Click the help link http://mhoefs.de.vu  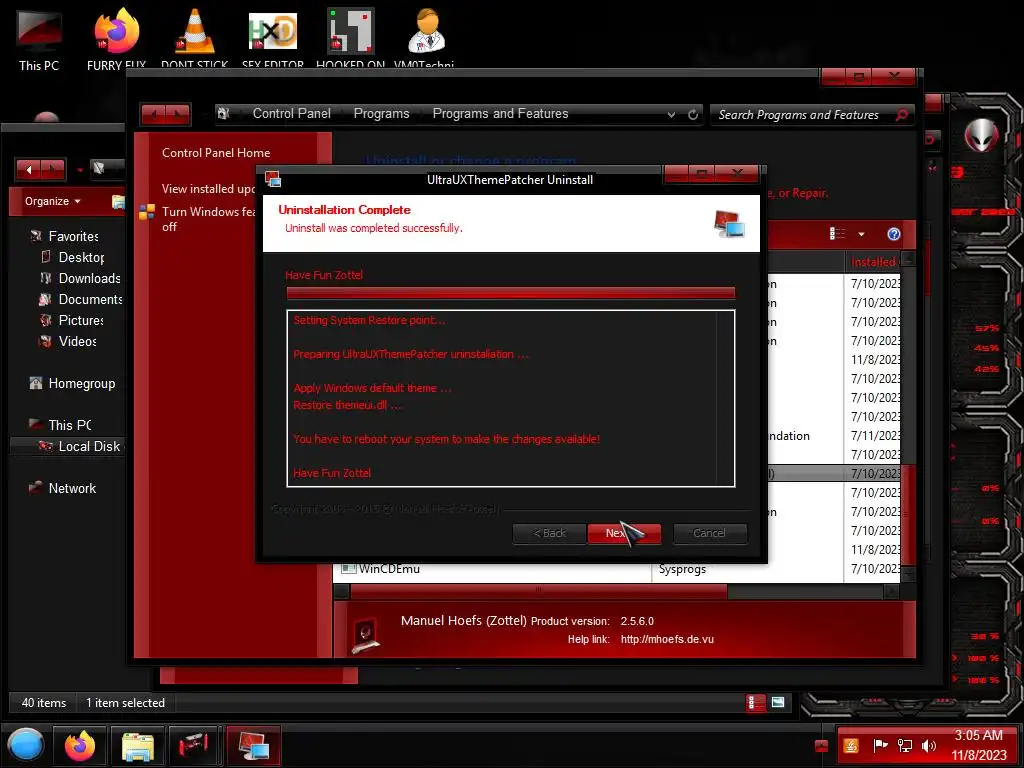[667, 639]
